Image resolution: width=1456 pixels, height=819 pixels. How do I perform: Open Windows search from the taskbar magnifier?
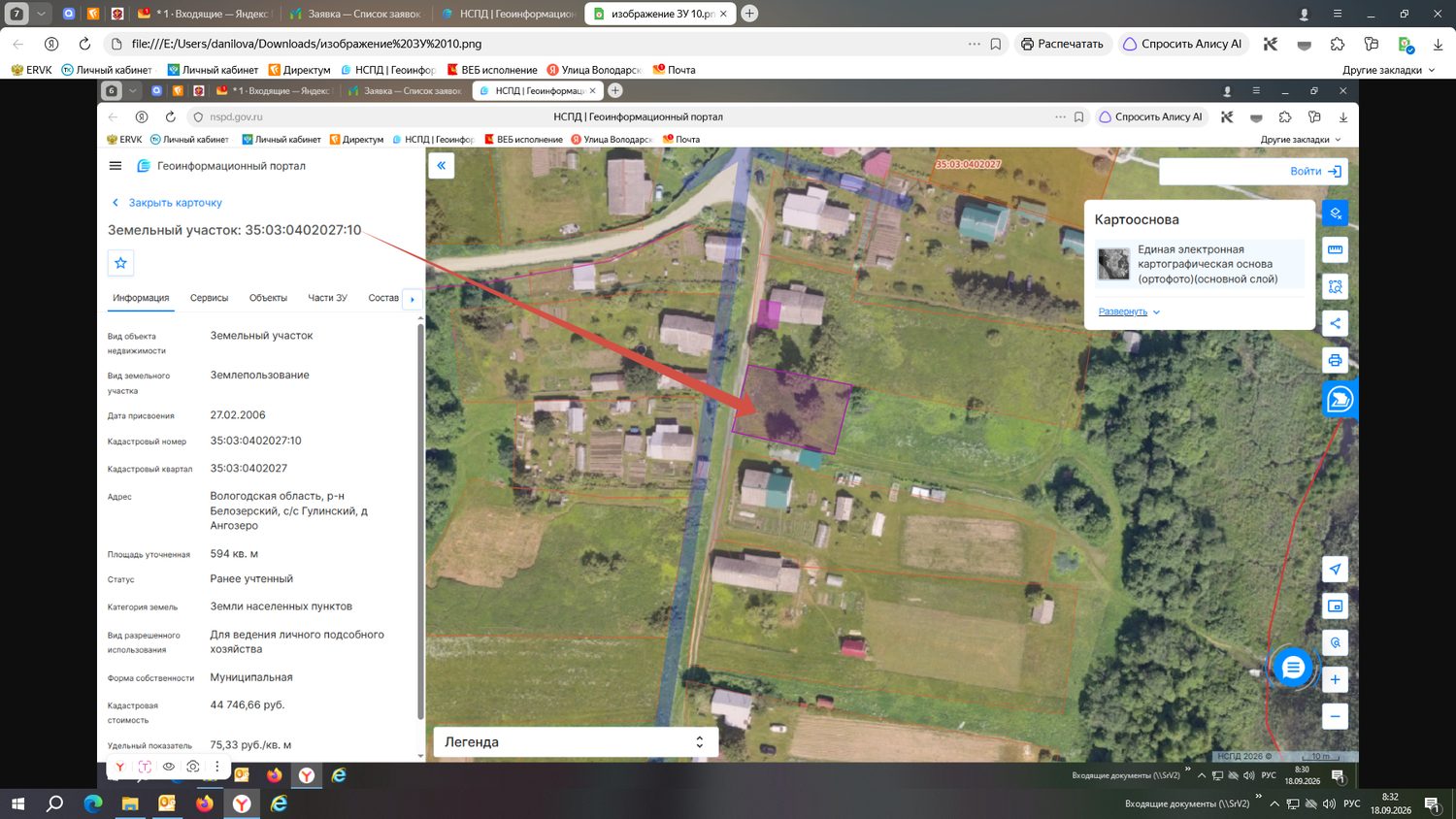point(55,803)
